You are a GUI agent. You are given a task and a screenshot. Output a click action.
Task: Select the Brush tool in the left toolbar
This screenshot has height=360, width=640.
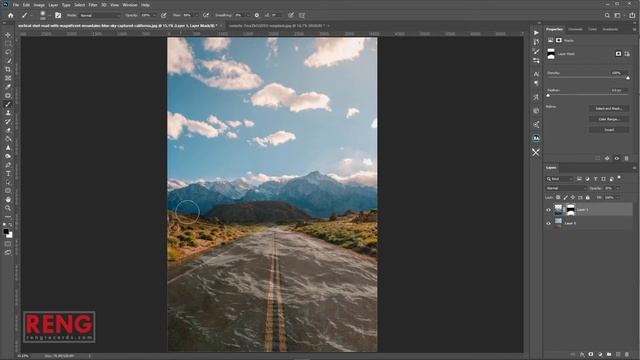click(8, 104)
